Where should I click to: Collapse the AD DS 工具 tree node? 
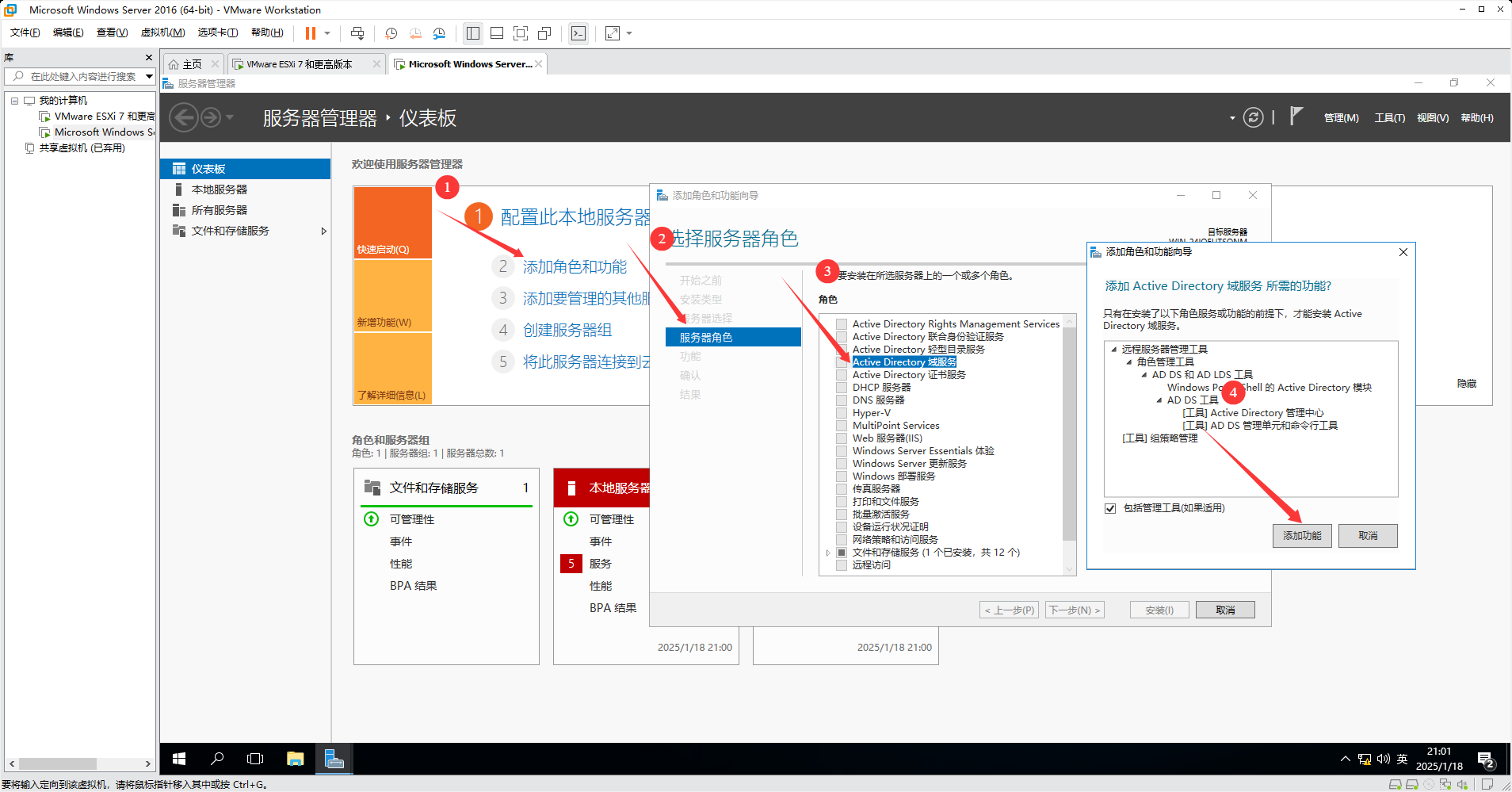coord(1159,400)
